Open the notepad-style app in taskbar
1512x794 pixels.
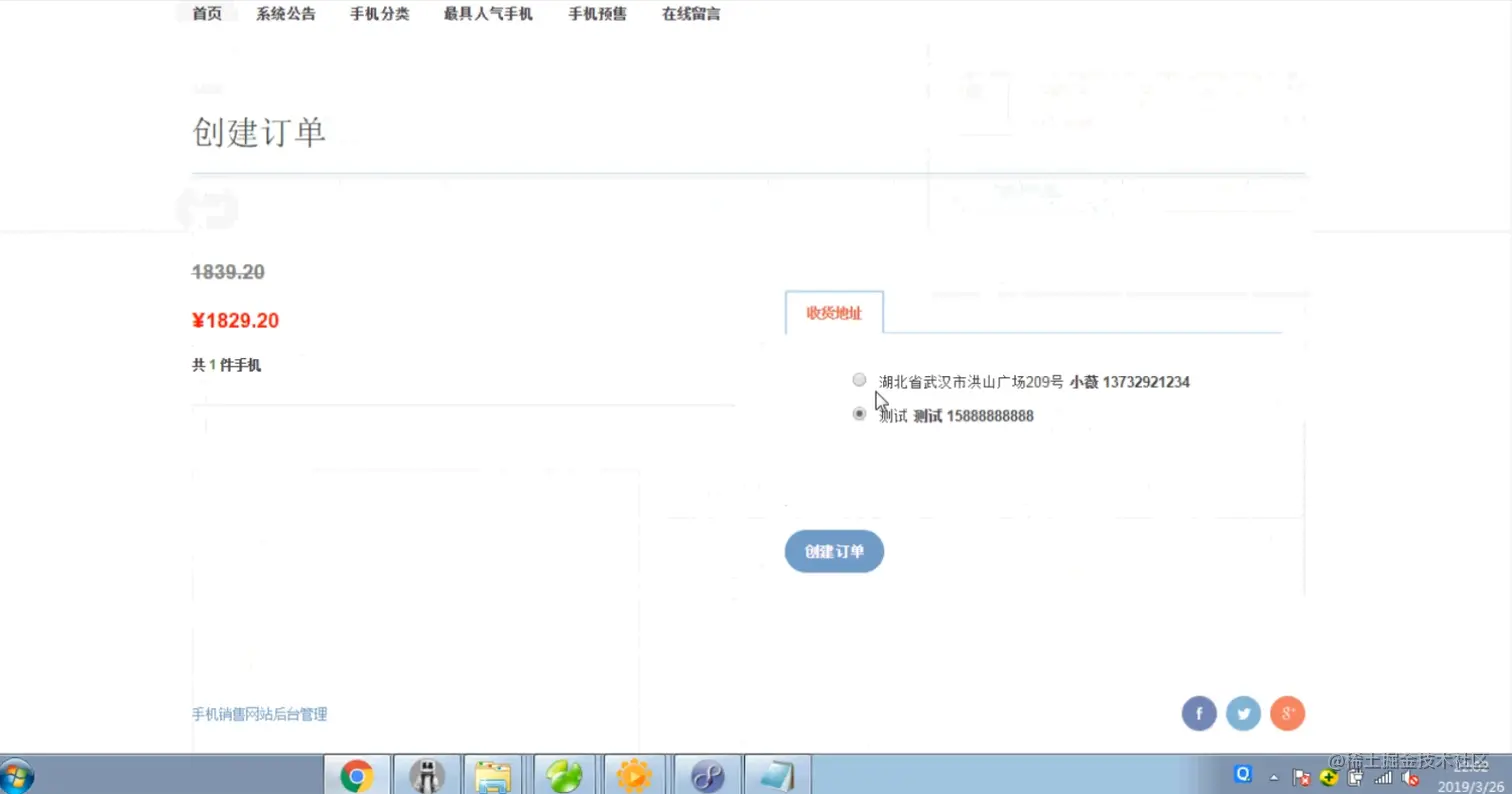click(777, 776)
